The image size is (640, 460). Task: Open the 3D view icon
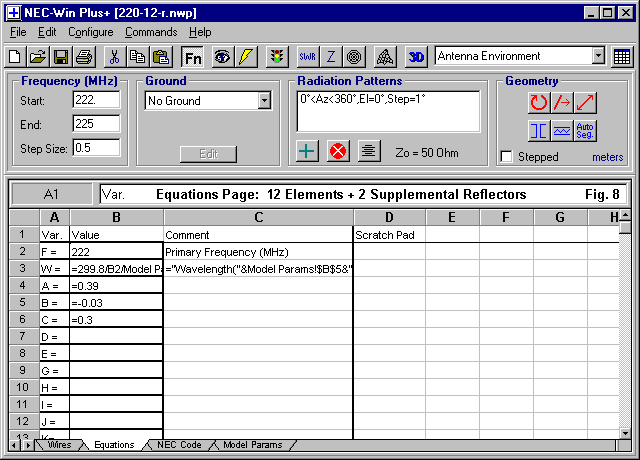pos(416,57)
